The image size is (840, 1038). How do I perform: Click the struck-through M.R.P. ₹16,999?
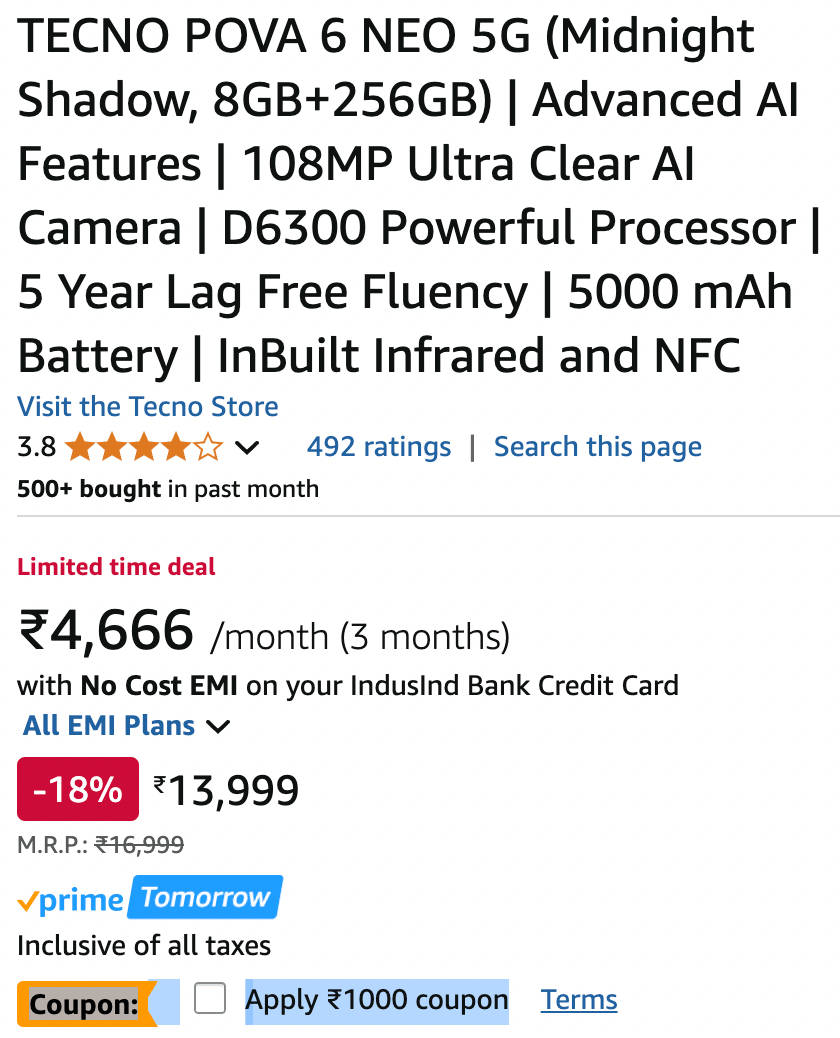click(x=139, y=845)
